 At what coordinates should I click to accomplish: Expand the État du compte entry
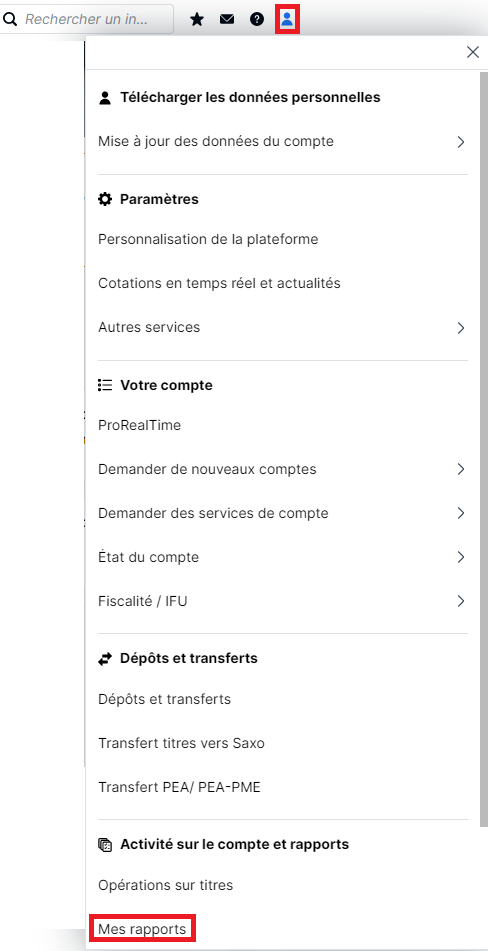point(282,557)
